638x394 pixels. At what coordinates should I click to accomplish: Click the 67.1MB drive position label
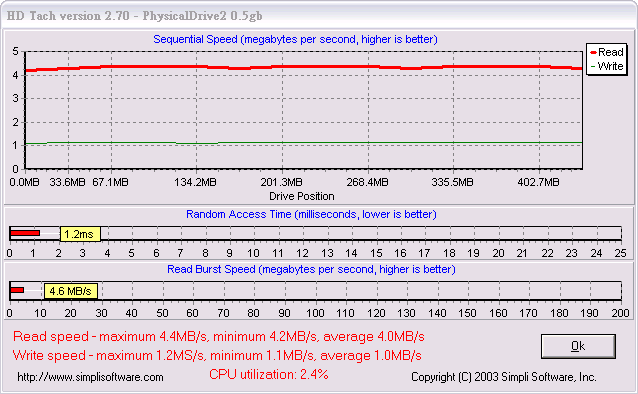(x=110, y=182)
